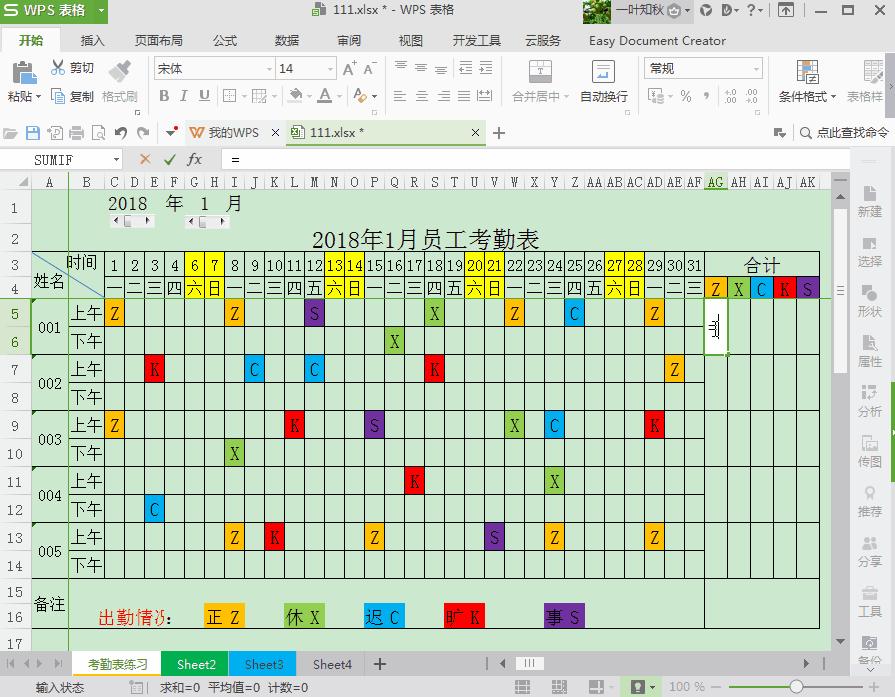The image size is (895, 697).
Task: Click the Format Painter (格式刷) icon
Action: (119, 72)
